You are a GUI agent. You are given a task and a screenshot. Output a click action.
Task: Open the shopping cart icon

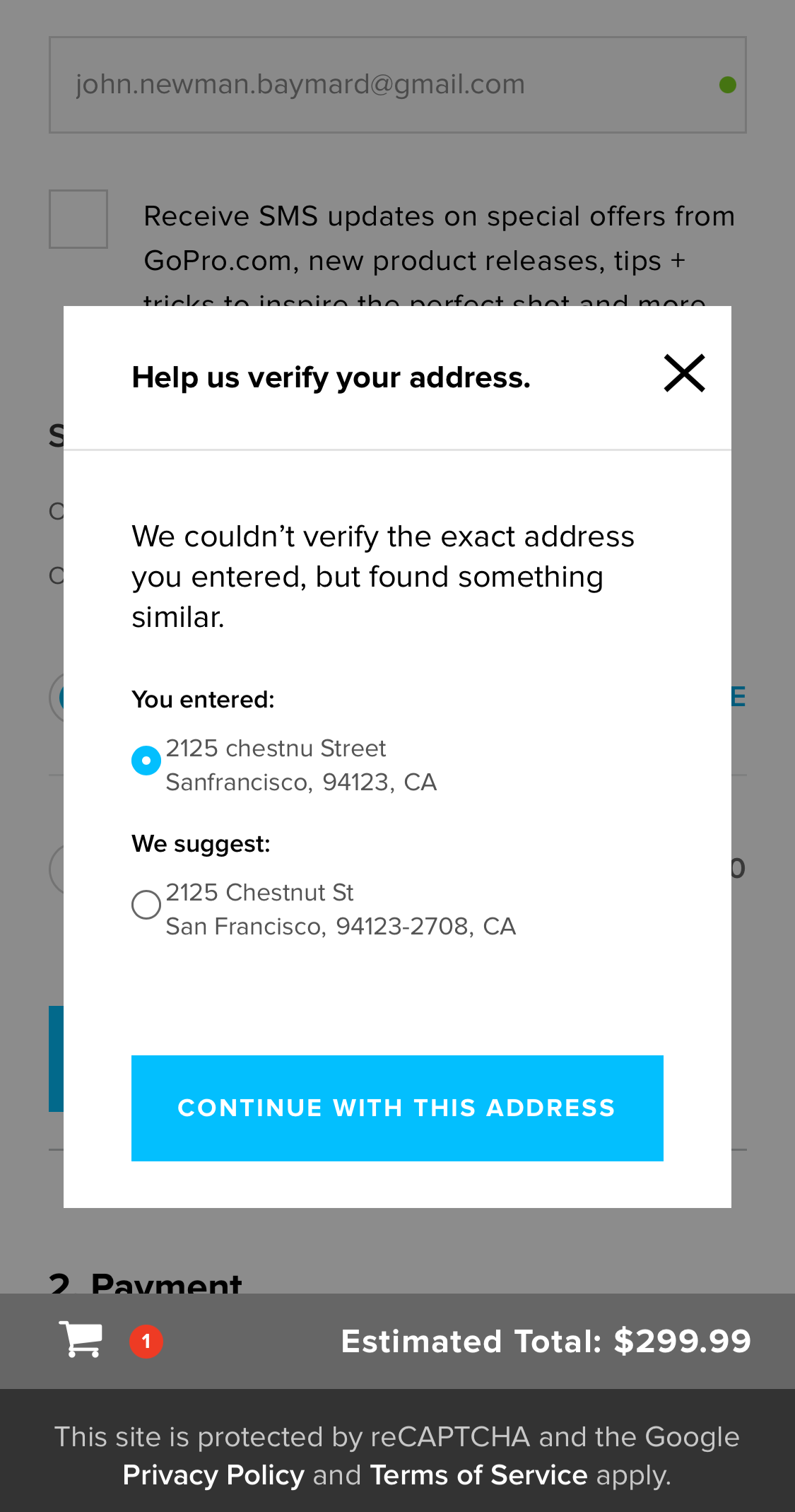click(81, 1339)
